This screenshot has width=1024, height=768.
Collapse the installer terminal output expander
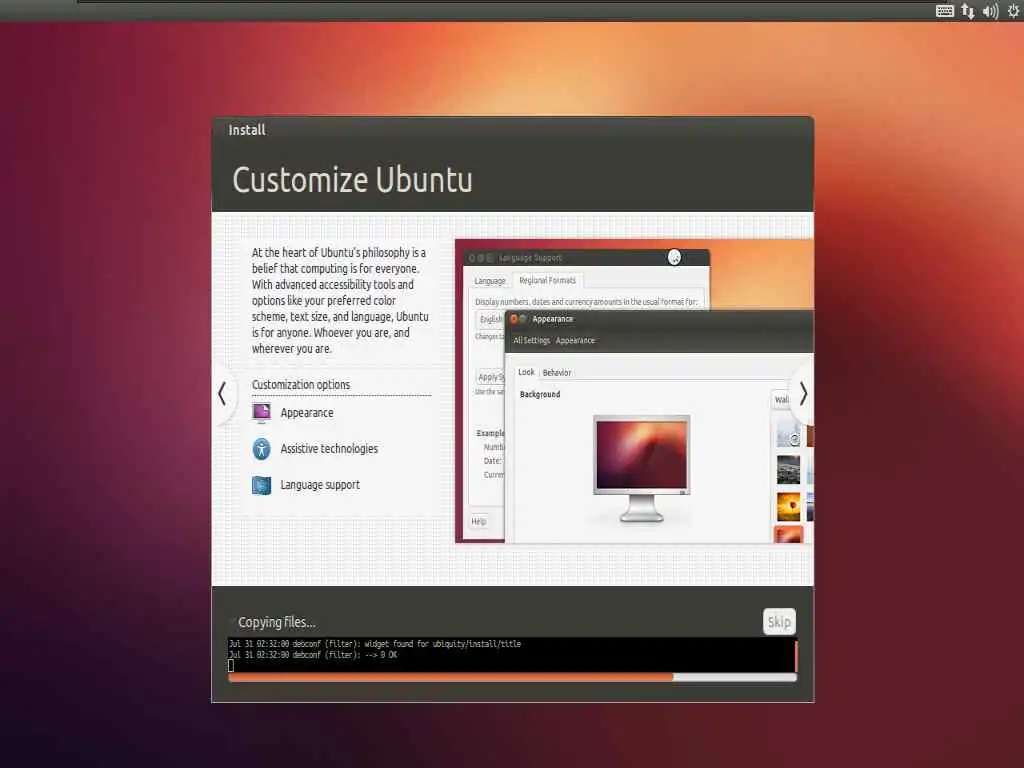(x=232, y=622)
